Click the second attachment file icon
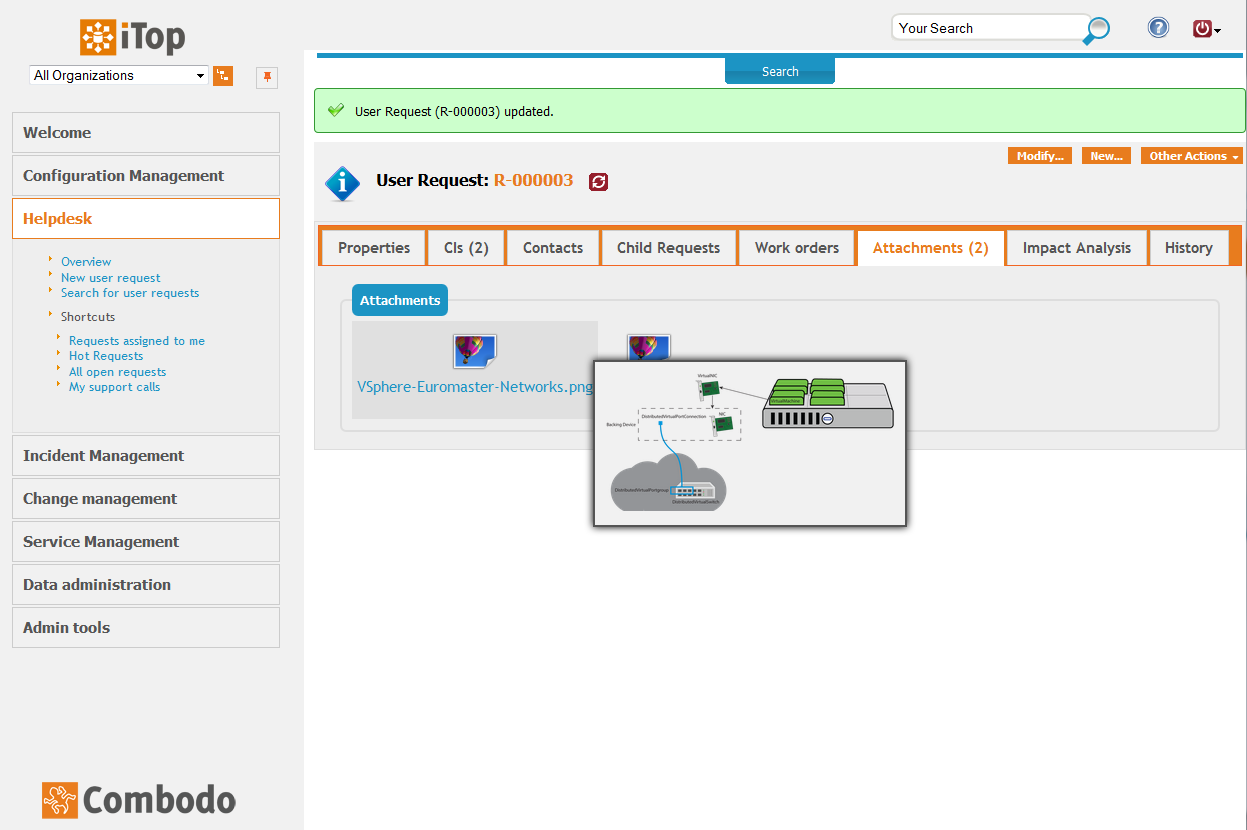Image resolution: width=1247 pixels, height=830 pixels. tap(649, 346)
